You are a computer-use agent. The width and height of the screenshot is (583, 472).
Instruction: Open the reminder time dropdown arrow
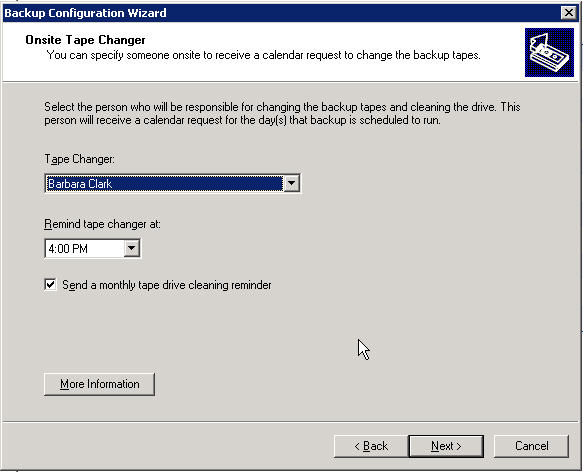pyautogui.click(x=132, y=248)
